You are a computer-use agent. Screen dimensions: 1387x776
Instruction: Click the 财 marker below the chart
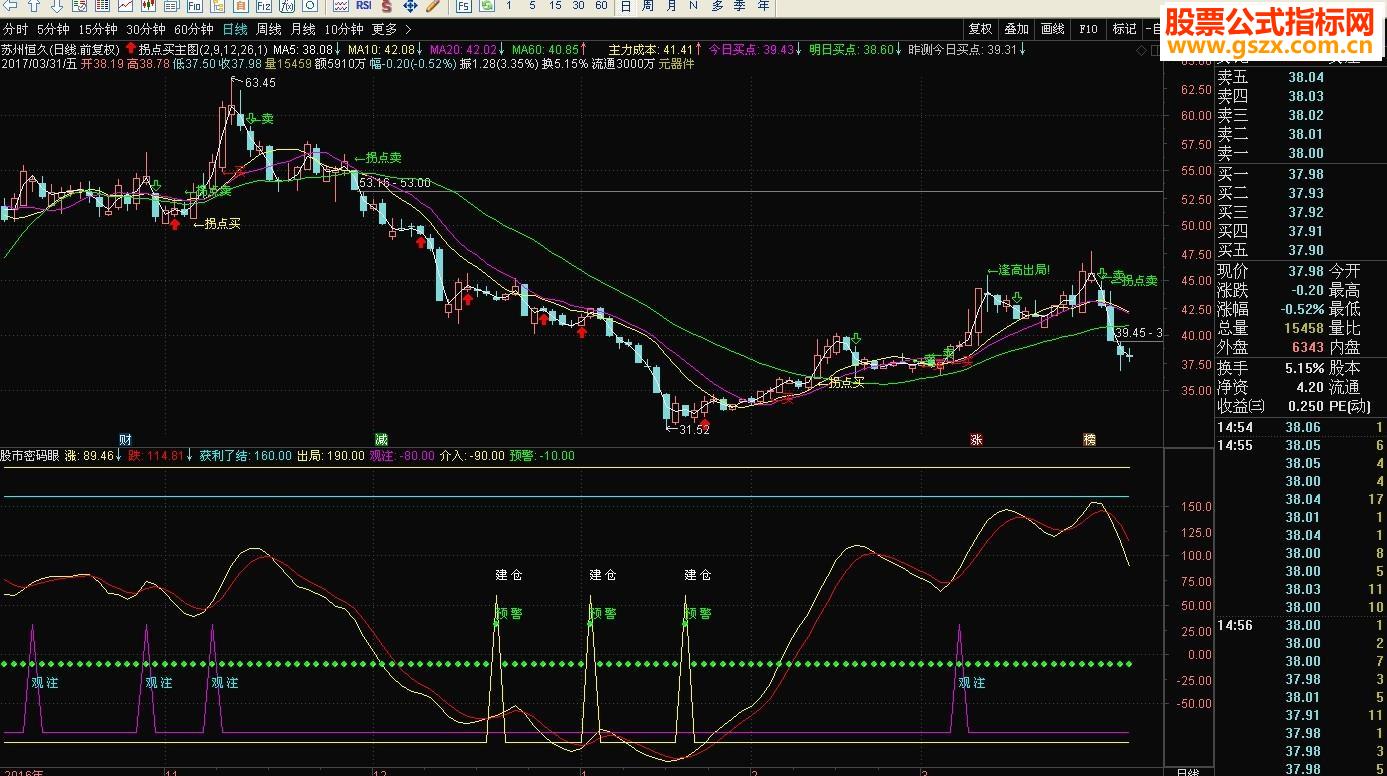125,439
